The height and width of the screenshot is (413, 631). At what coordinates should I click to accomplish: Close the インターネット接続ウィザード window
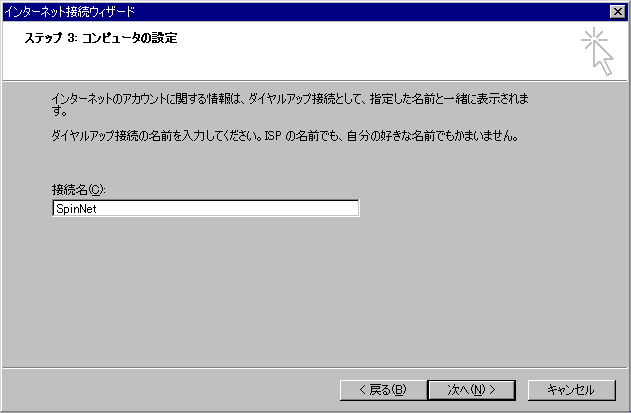617,12
